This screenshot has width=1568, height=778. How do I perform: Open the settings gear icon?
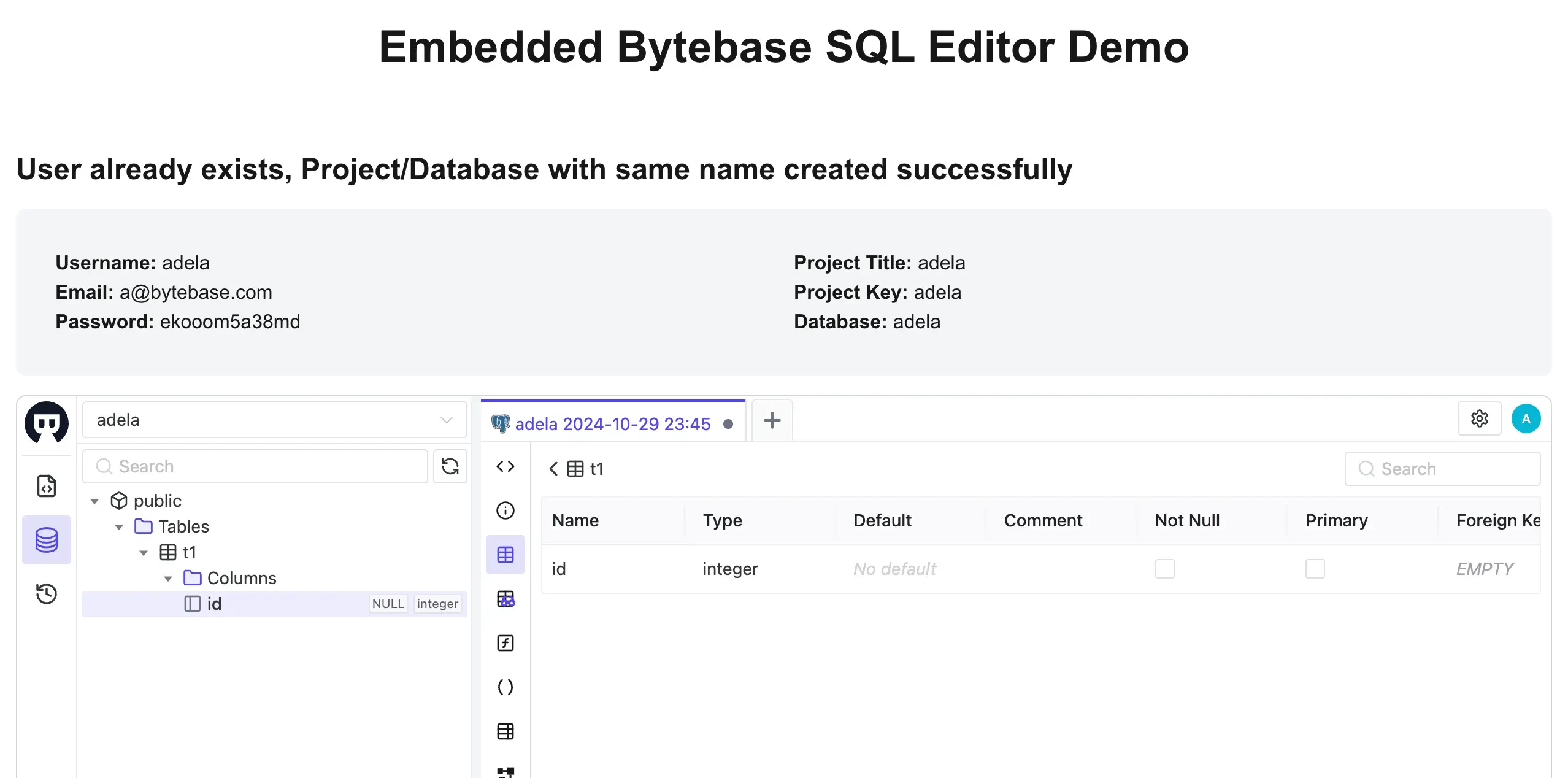(x=1479, y=419)
